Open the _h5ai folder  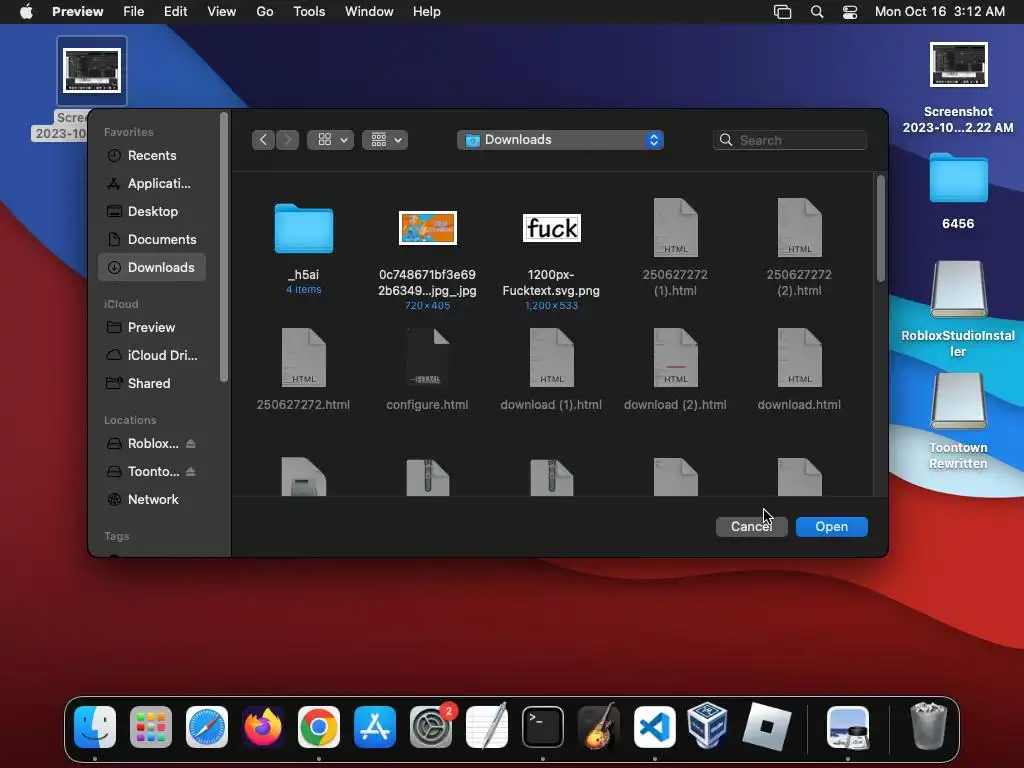(304, 229)
